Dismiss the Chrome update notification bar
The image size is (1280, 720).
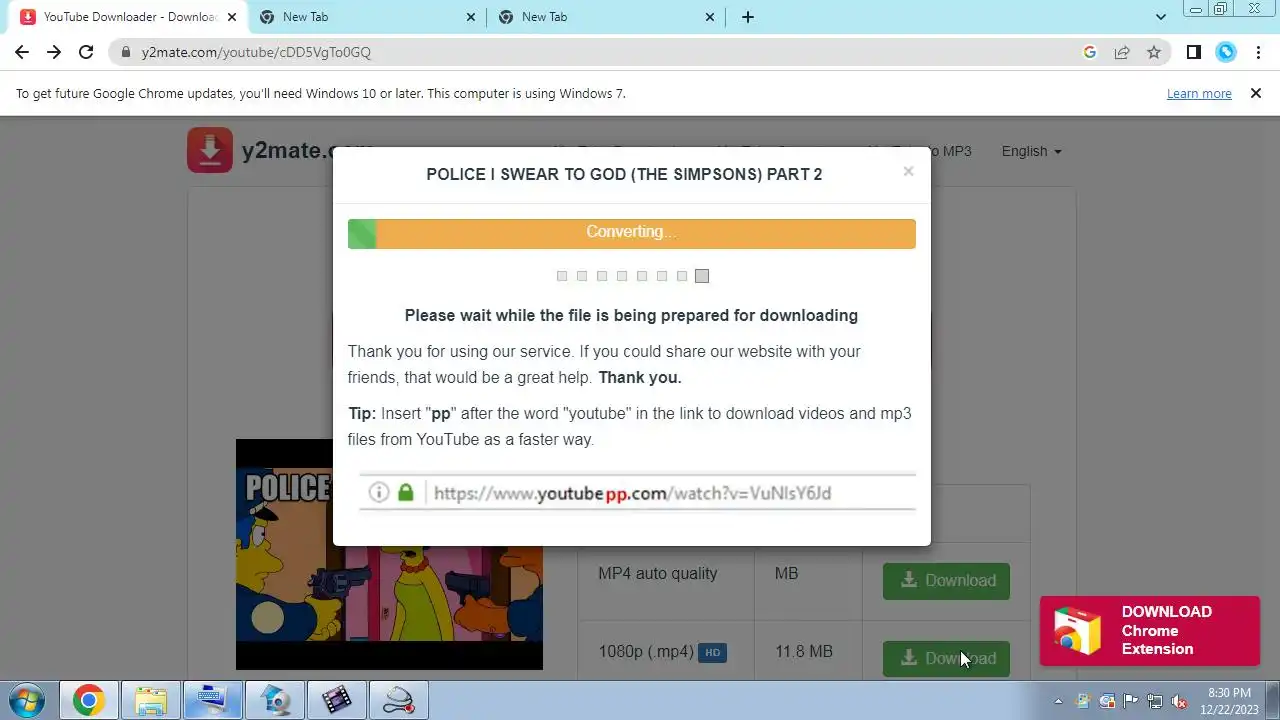1256,93
